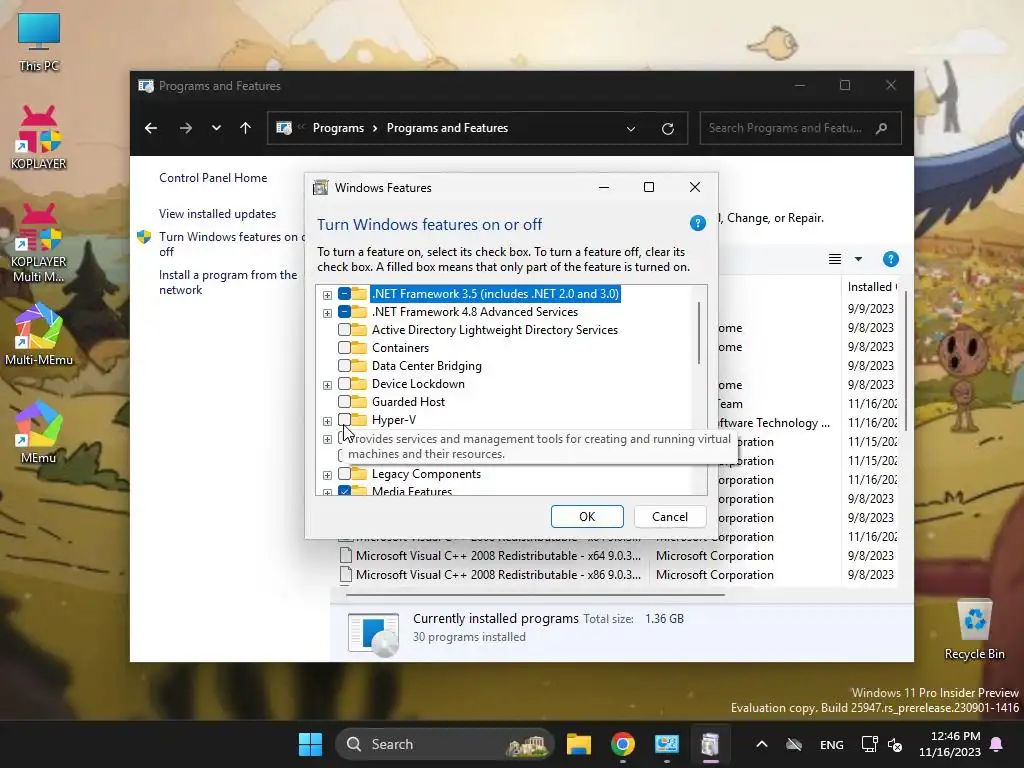Enable Active Directory Lightweight Directory Services
Viewport: 1024px width, 768px height.
coord(344,330)
